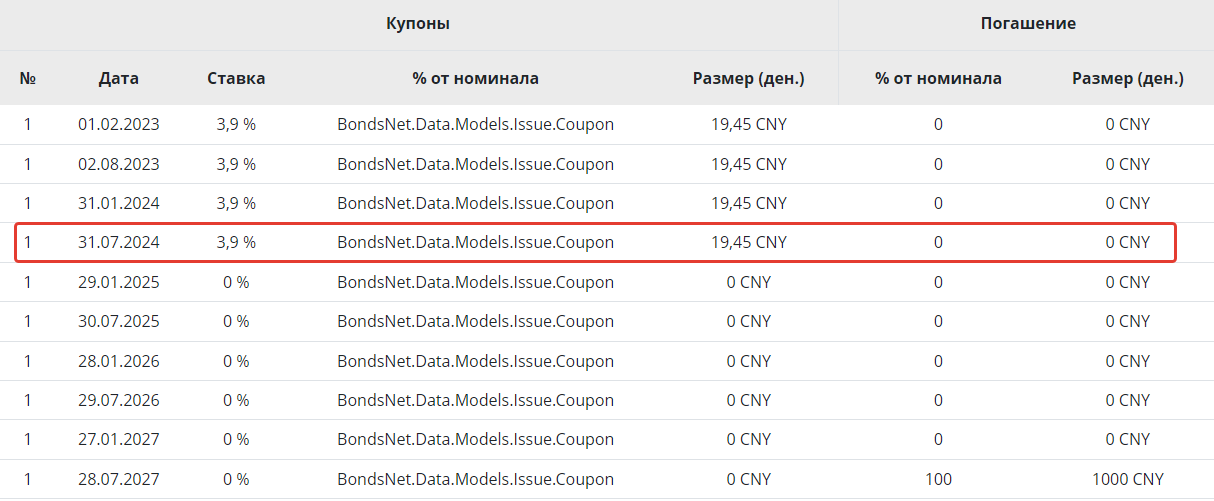Click the 28.07.2027 date cell
Image resolution: width=1214 pixels, height=501 pixels.
tap(119, 479)
